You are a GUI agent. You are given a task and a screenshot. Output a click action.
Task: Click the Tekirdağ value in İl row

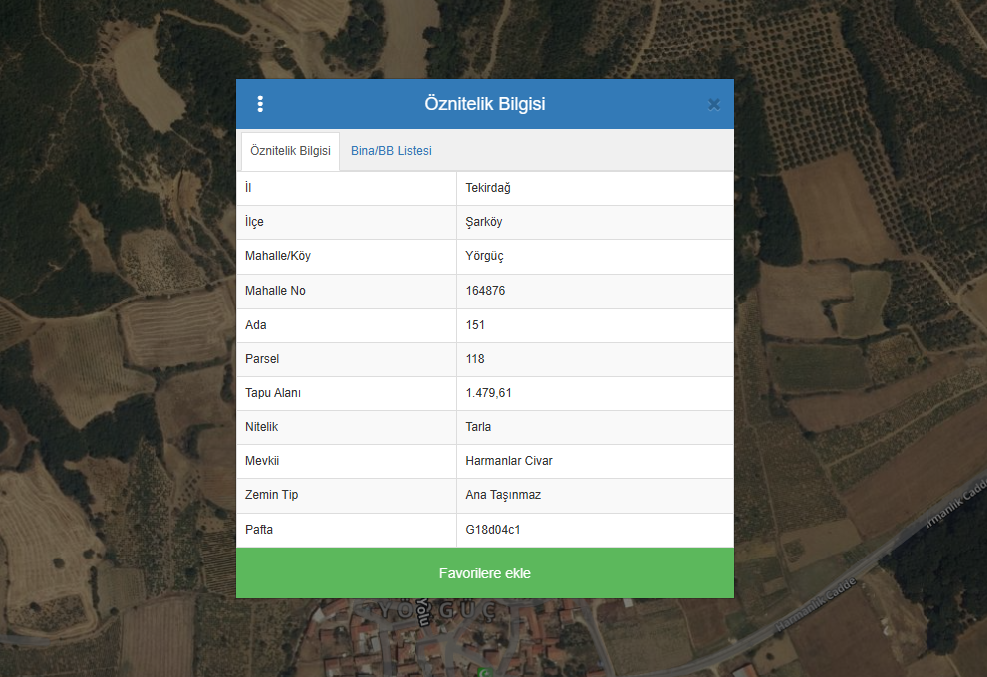(488, 188)
